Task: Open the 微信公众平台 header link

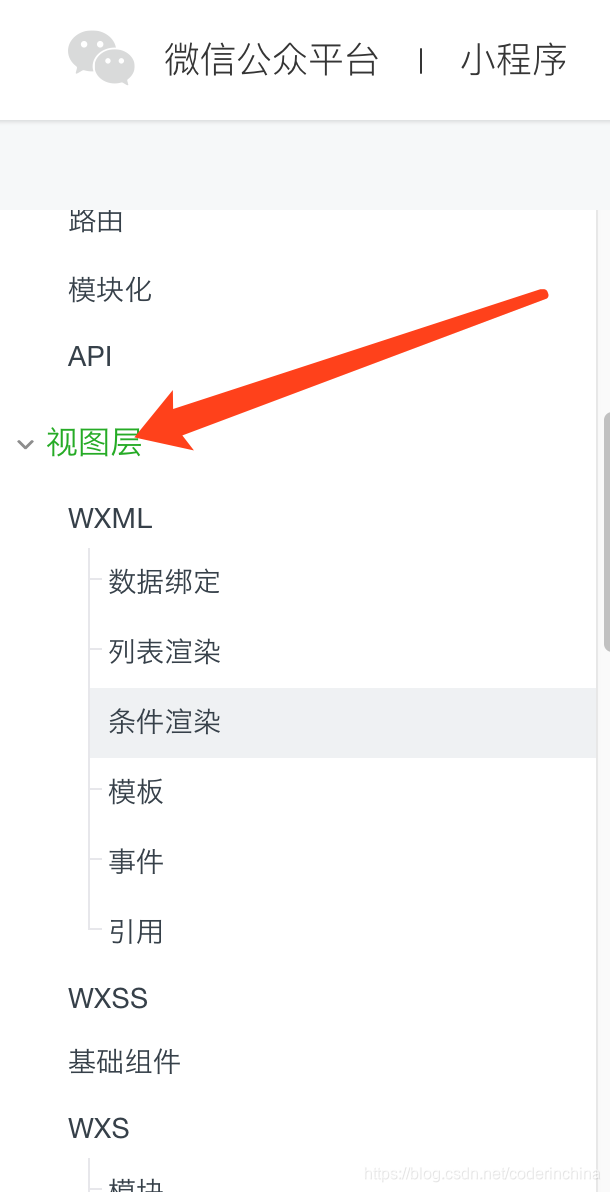Action: (x=272, y=60)
